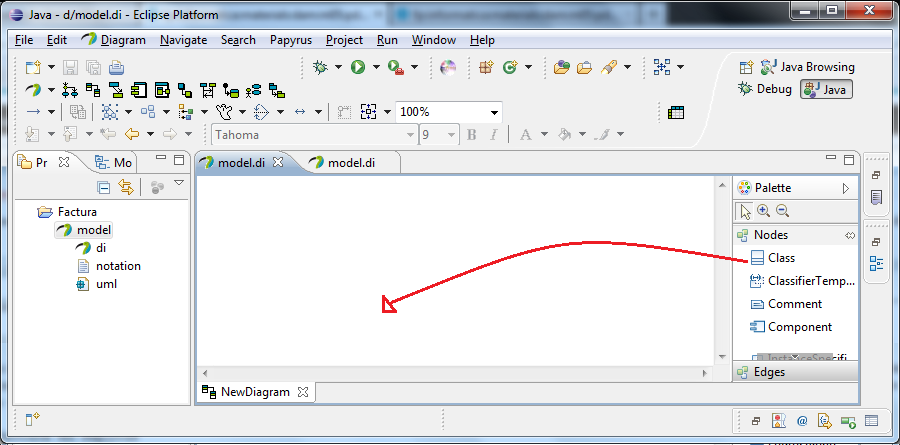Collapse all in the project explorer
Image resolution: width=900 pixels, height=445 pixels.
(x=104, y=187)
